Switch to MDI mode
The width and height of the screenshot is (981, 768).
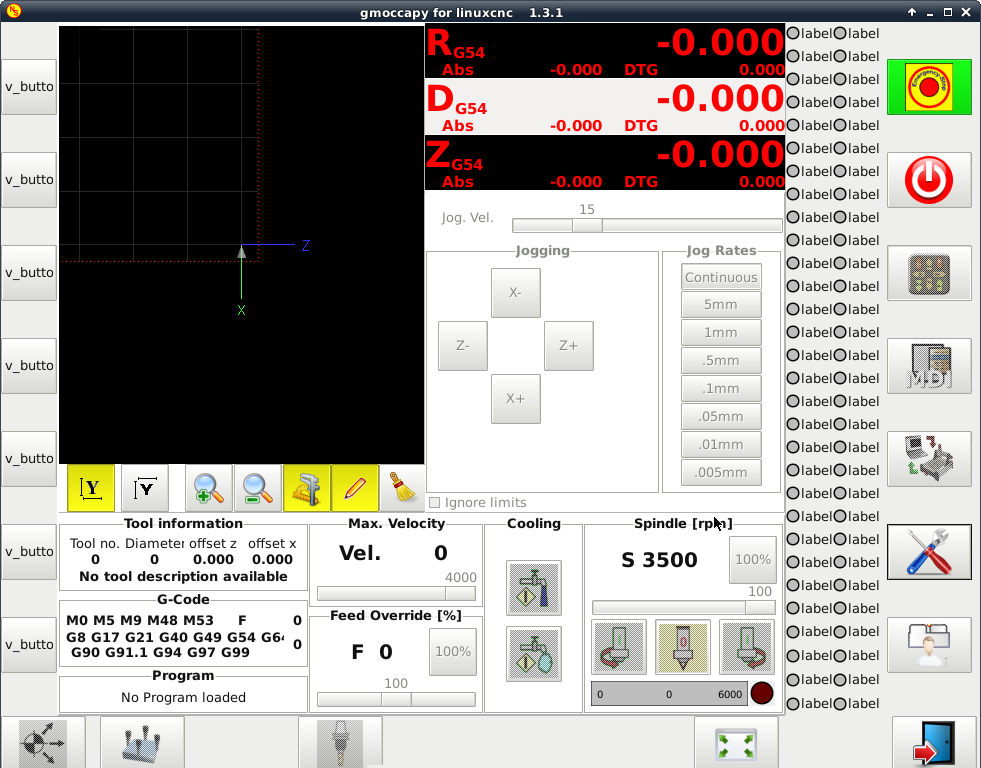(929, 366)
